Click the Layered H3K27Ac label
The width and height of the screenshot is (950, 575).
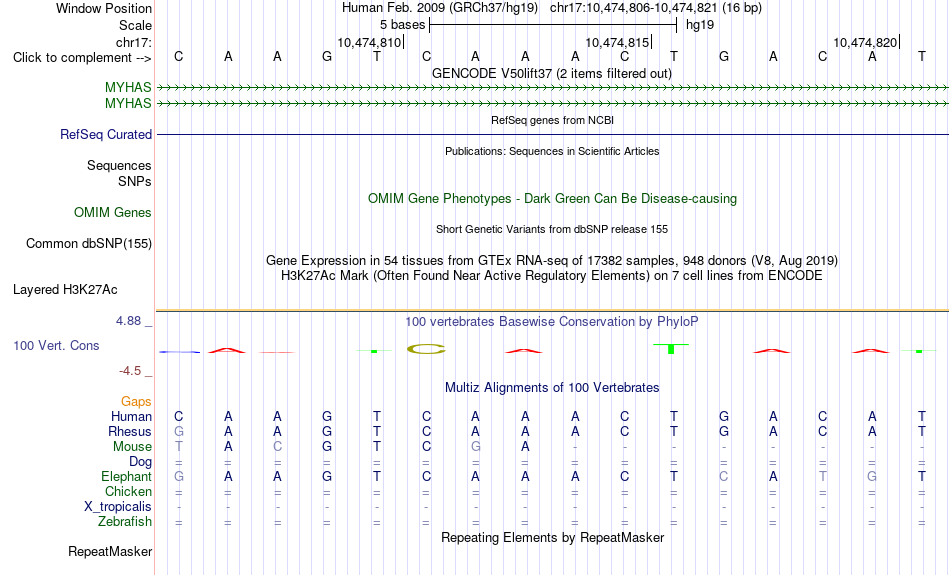tap(65, 290)
